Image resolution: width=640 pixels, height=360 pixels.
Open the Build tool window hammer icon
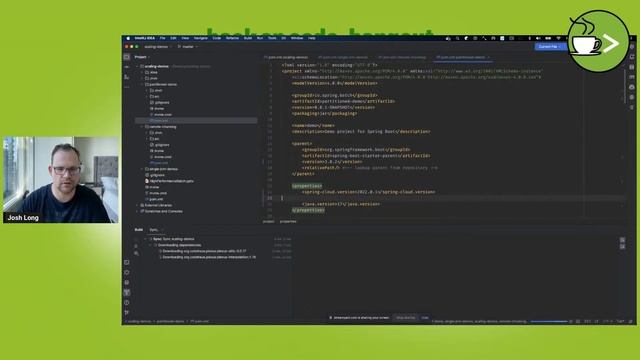tap(127, 293)
